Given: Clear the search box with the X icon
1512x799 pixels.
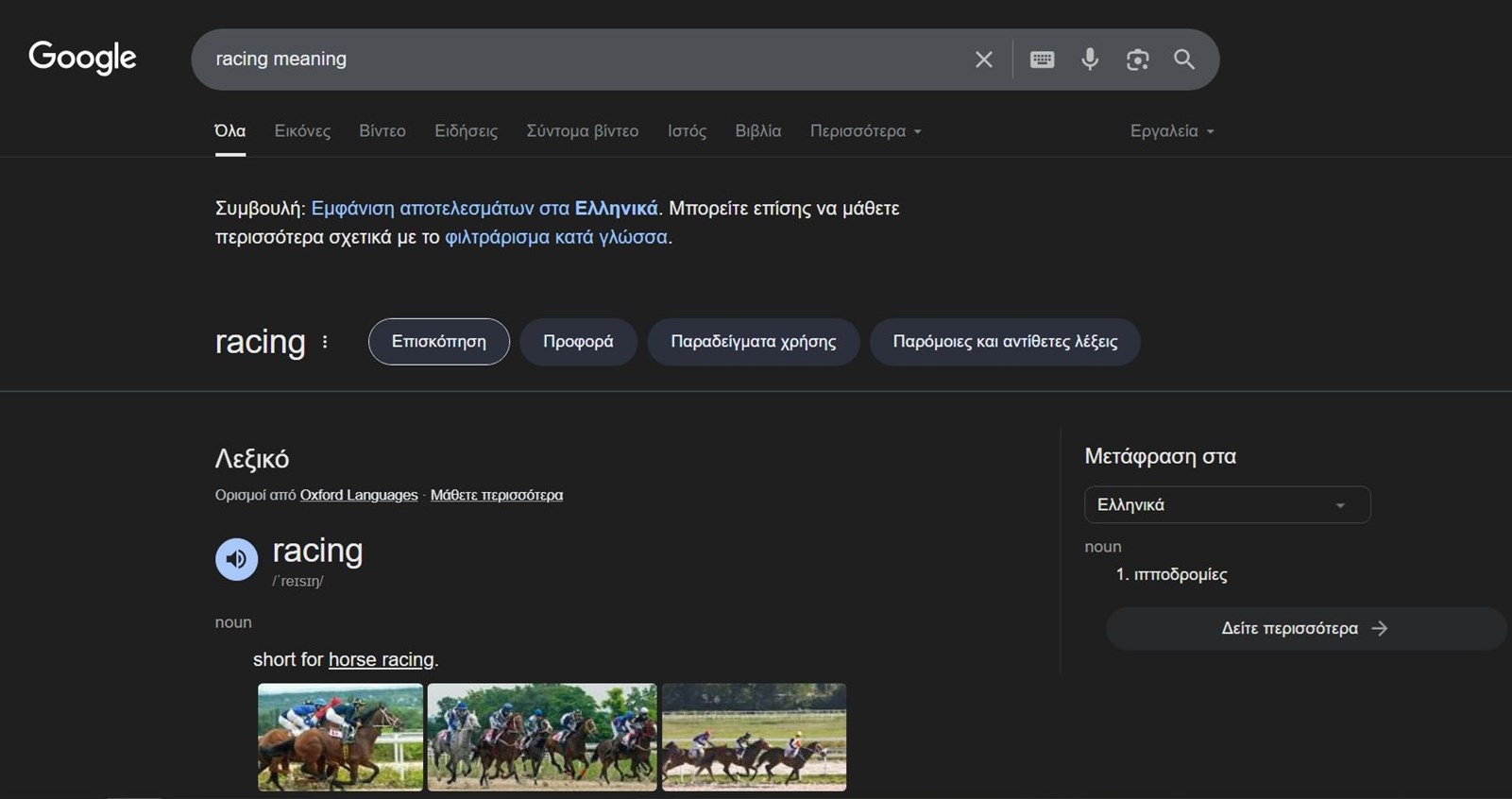Looking at the screenshot, I should [983, 59].
